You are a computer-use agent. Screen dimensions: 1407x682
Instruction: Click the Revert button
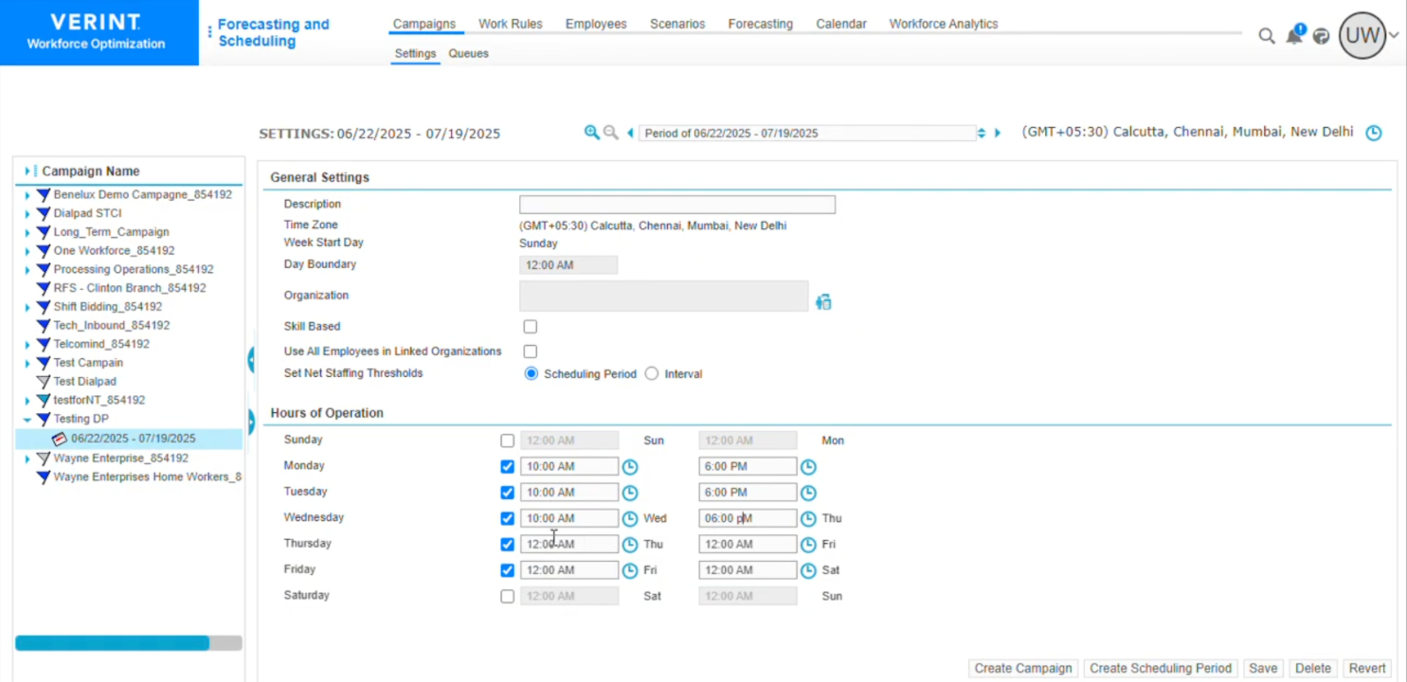1367,669
